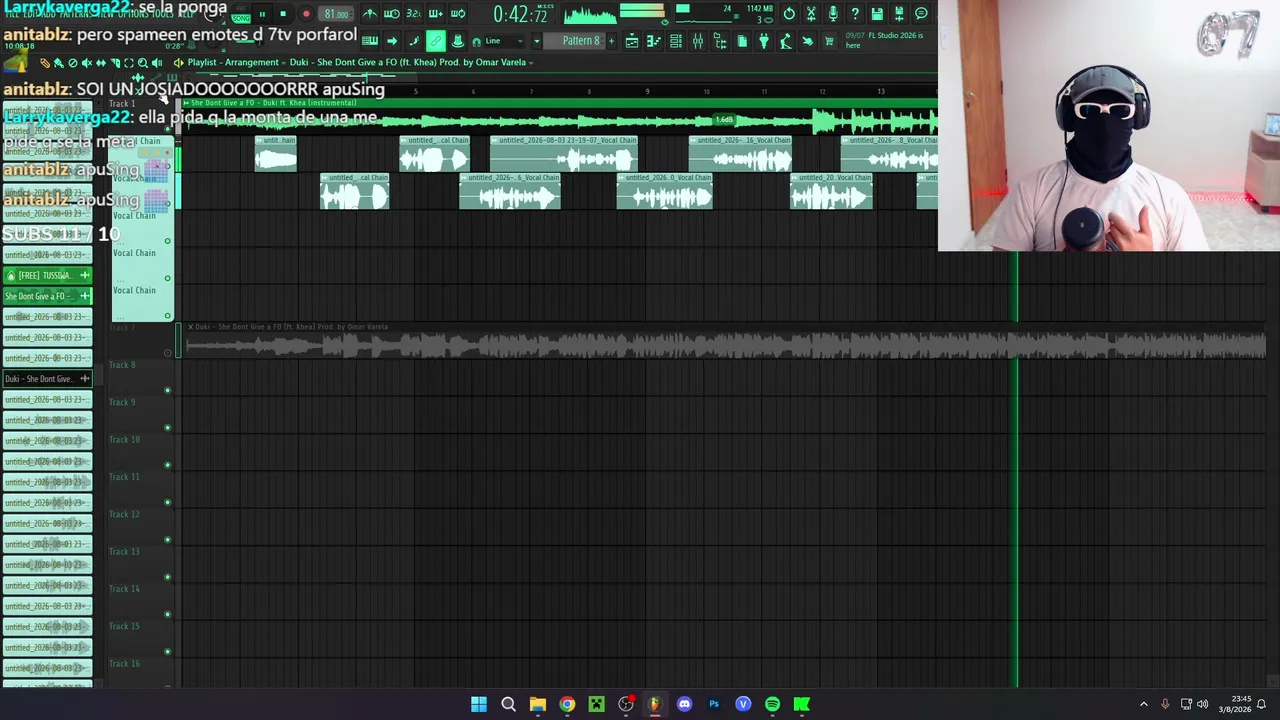Screen dimensions: 1280x720
Task: Open the shopping cart content library icon
Action: [829, 41]
